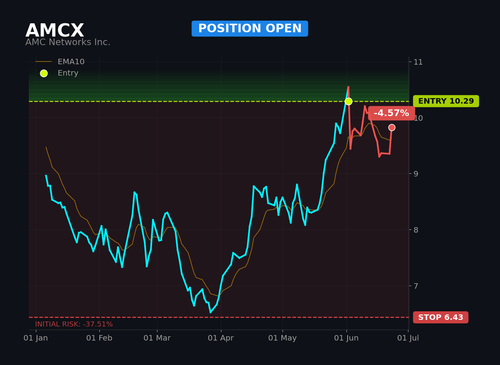Click the Entry legend label
Viewport: 500px width, 365px height.
(68, 73)
